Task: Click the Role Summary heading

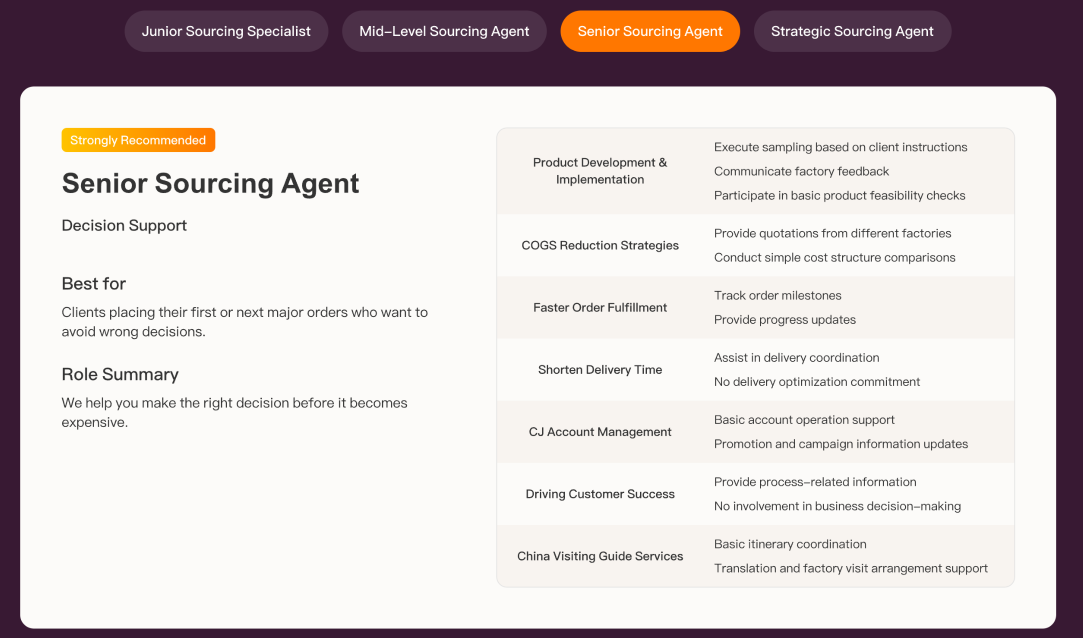Action: (120, 374)
